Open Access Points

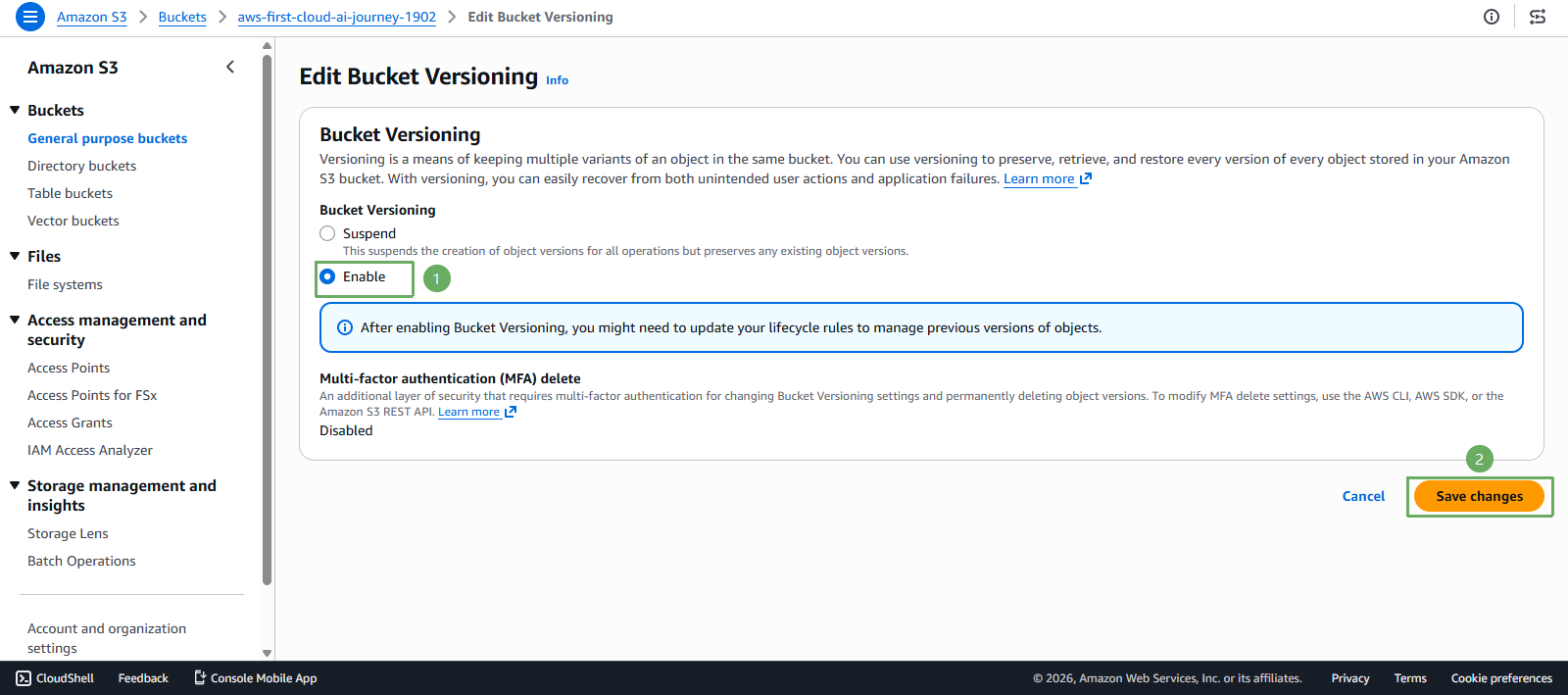(x=69, y=368)
